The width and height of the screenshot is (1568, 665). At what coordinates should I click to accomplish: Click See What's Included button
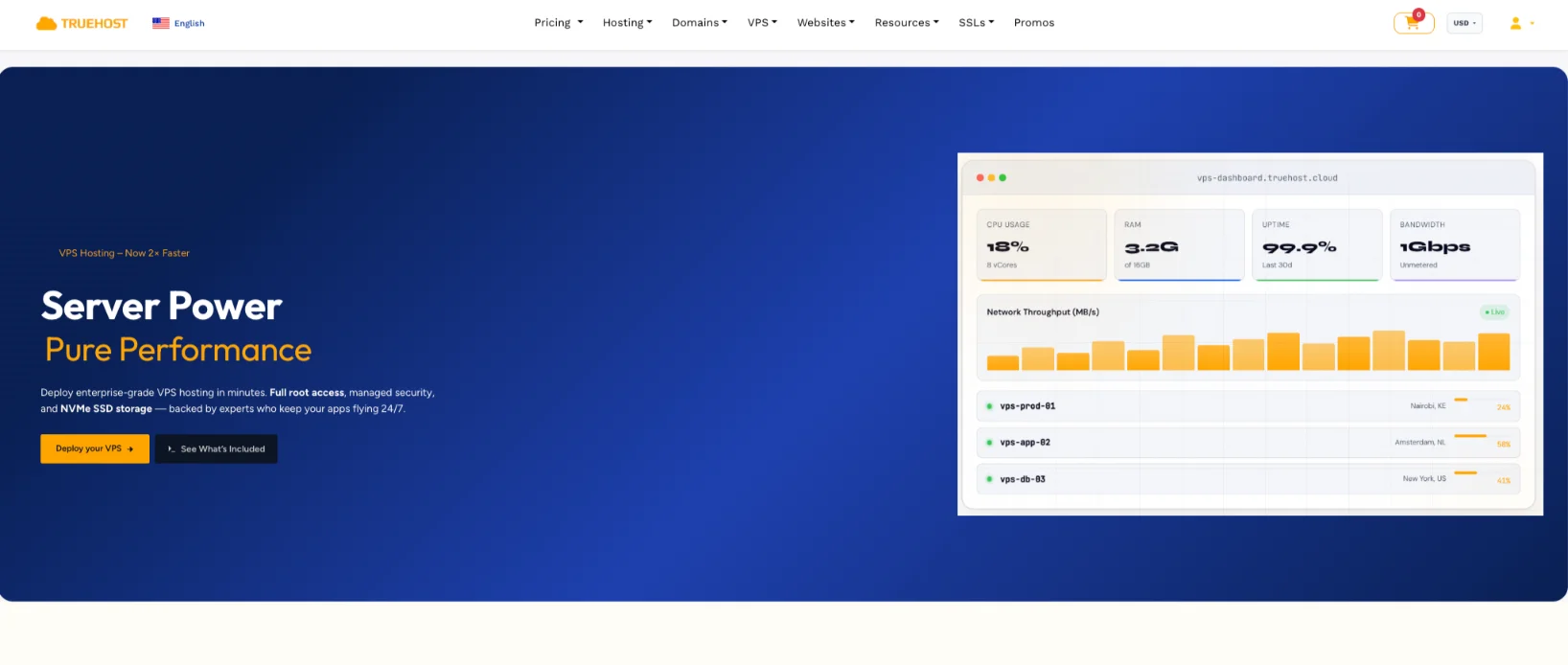coord(217,448)
